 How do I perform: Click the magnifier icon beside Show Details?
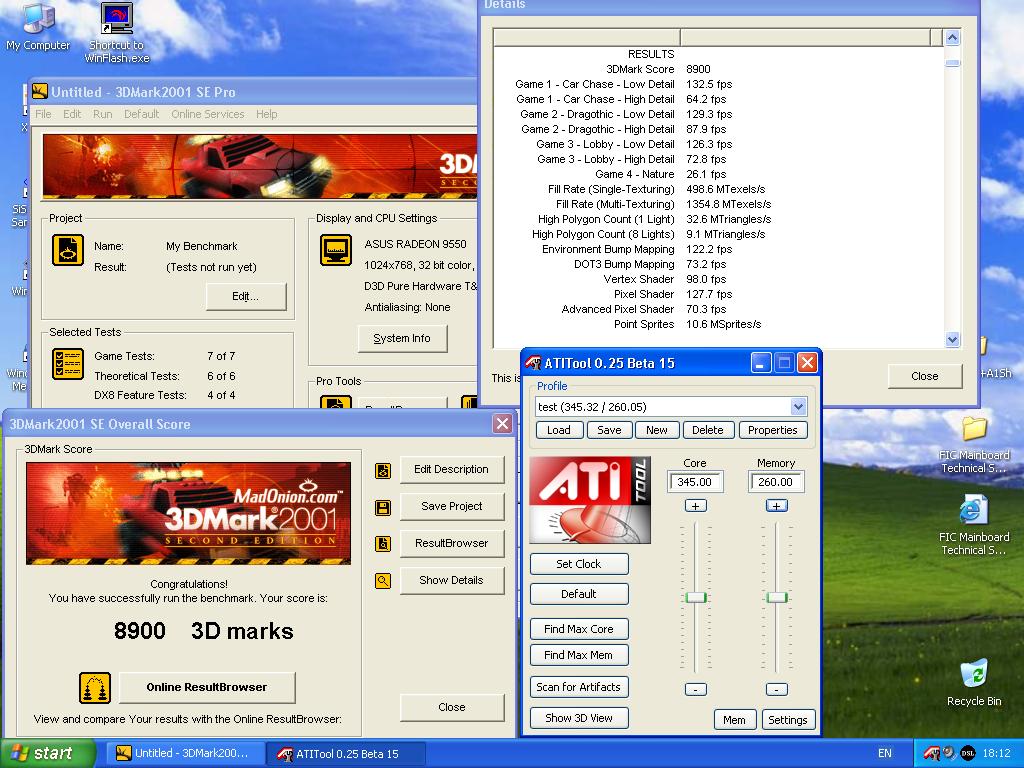coord(383,580)
